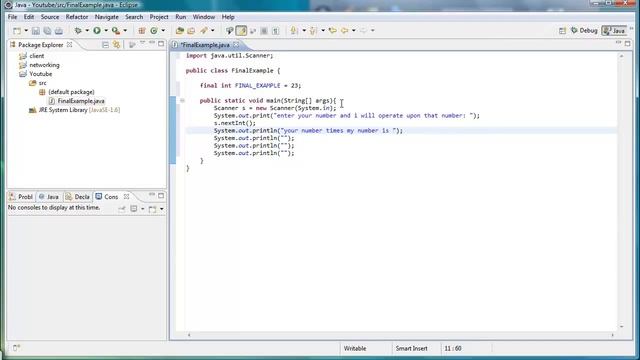
Task: Select the Package Explorer tab
Action: click(40, 45)
